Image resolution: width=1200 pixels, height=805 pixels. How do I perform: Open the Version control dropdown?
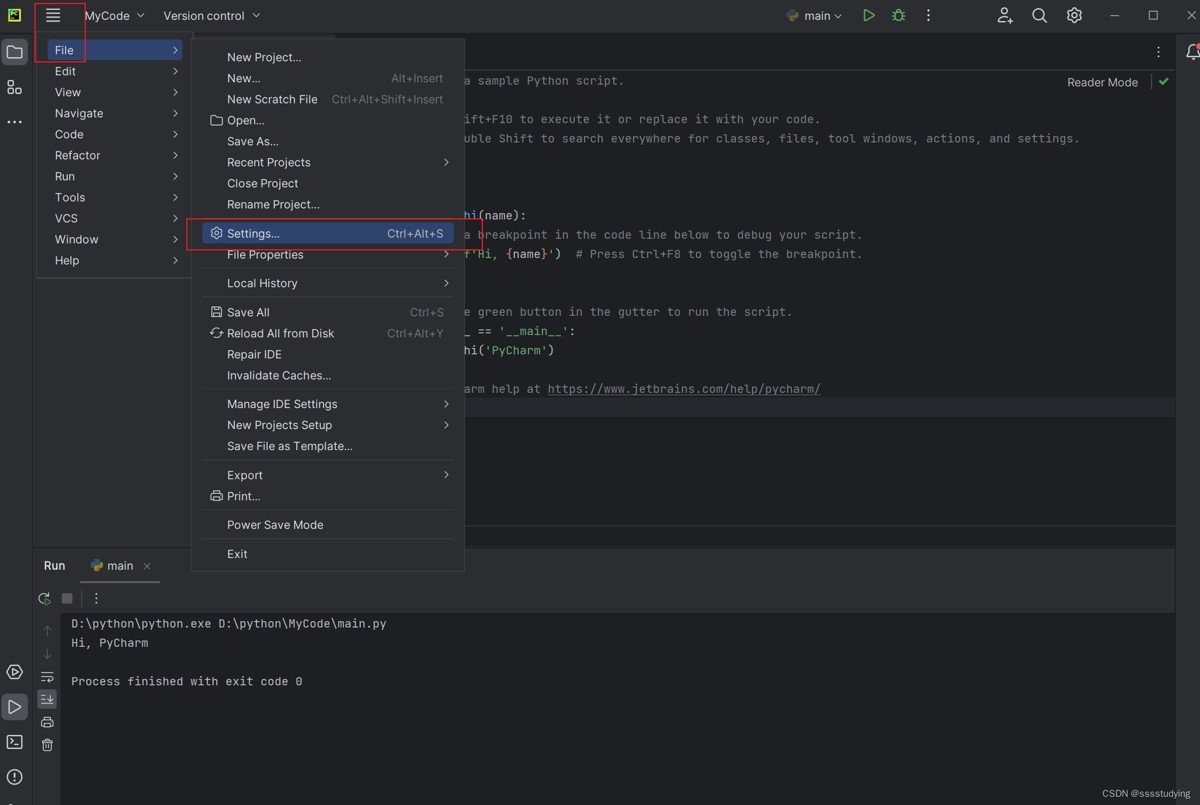(211, 16)
